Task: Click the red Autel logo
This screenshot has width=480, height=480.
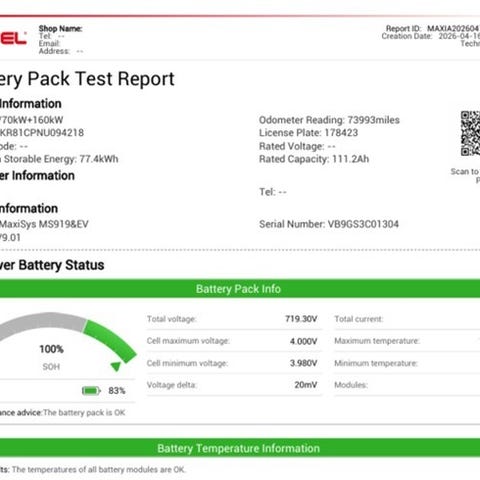Action: tap(13, 39)
